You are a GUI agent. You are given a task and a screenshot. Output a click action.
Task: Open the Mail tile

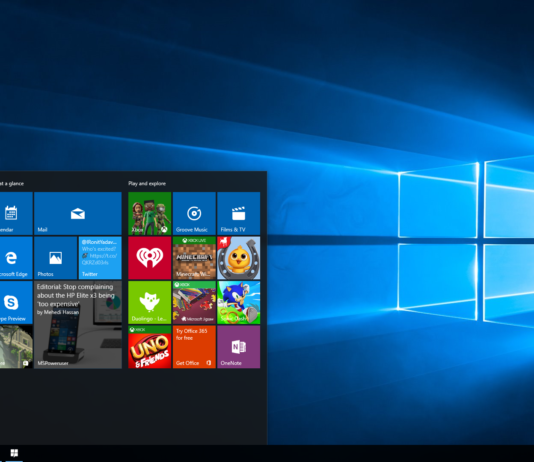coord(78,213)
